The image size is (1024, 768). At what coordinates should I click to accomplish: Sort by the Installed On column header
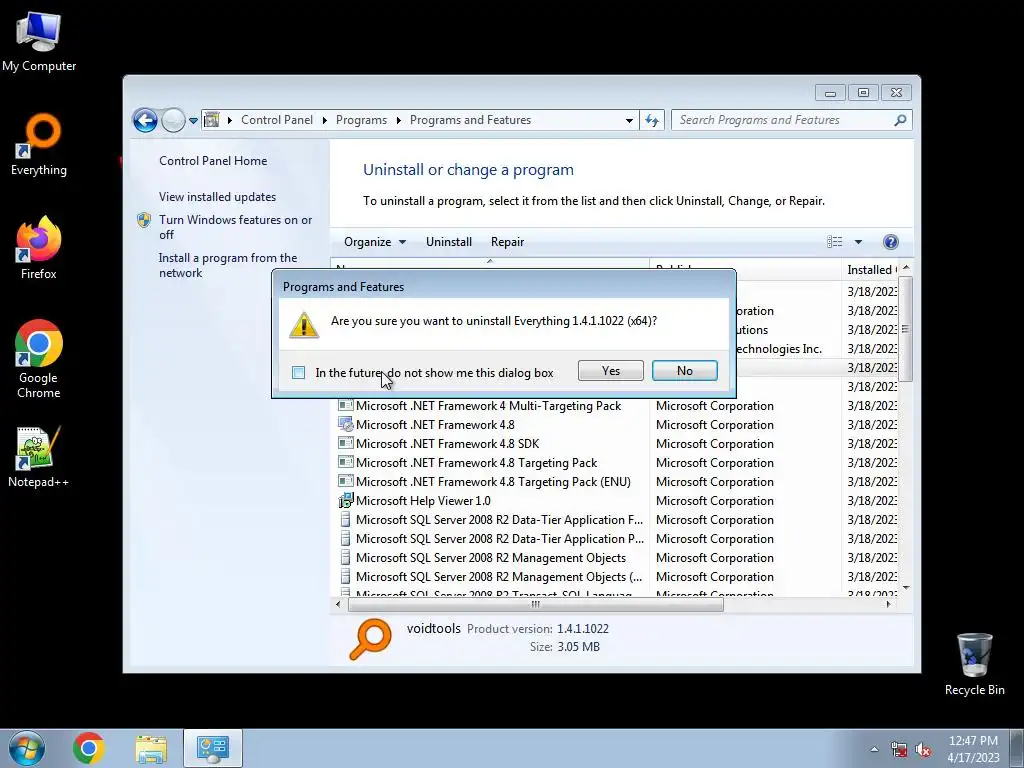tap(871, 270)
